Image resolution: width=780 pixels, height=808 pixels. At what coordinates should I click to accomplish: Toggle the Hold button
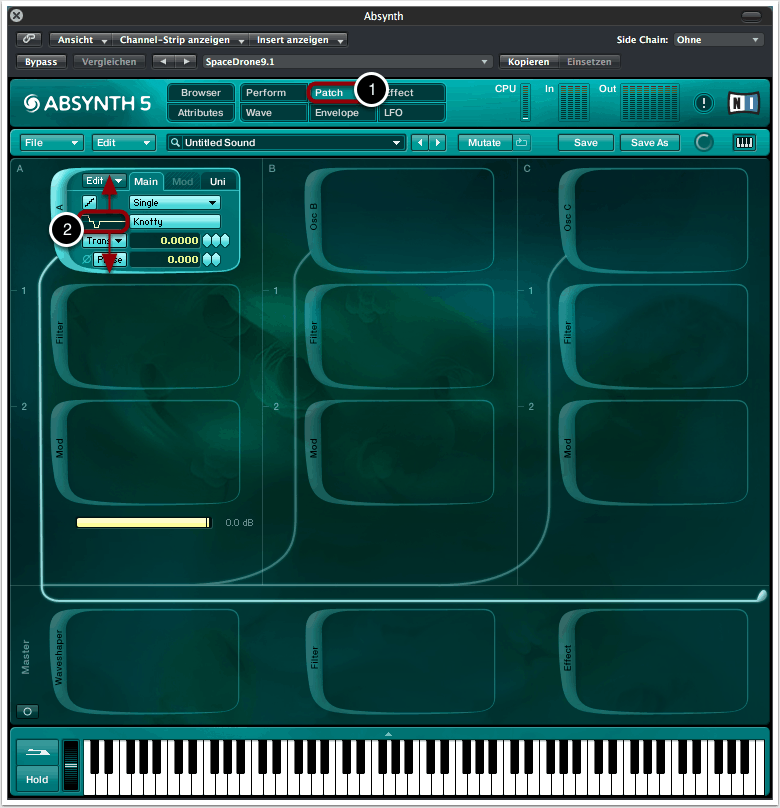[37, 779]
